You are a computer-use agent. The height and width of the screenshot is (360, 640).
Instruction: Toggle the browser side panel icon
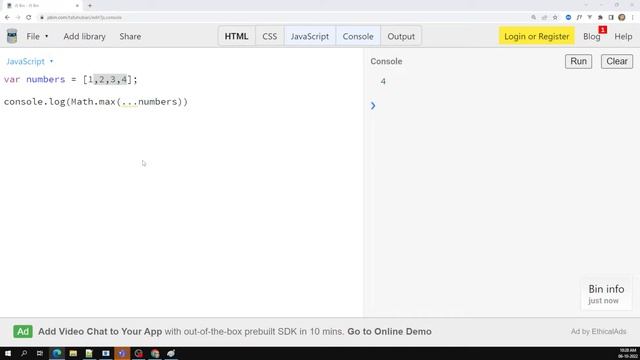(x=611, y=18)
